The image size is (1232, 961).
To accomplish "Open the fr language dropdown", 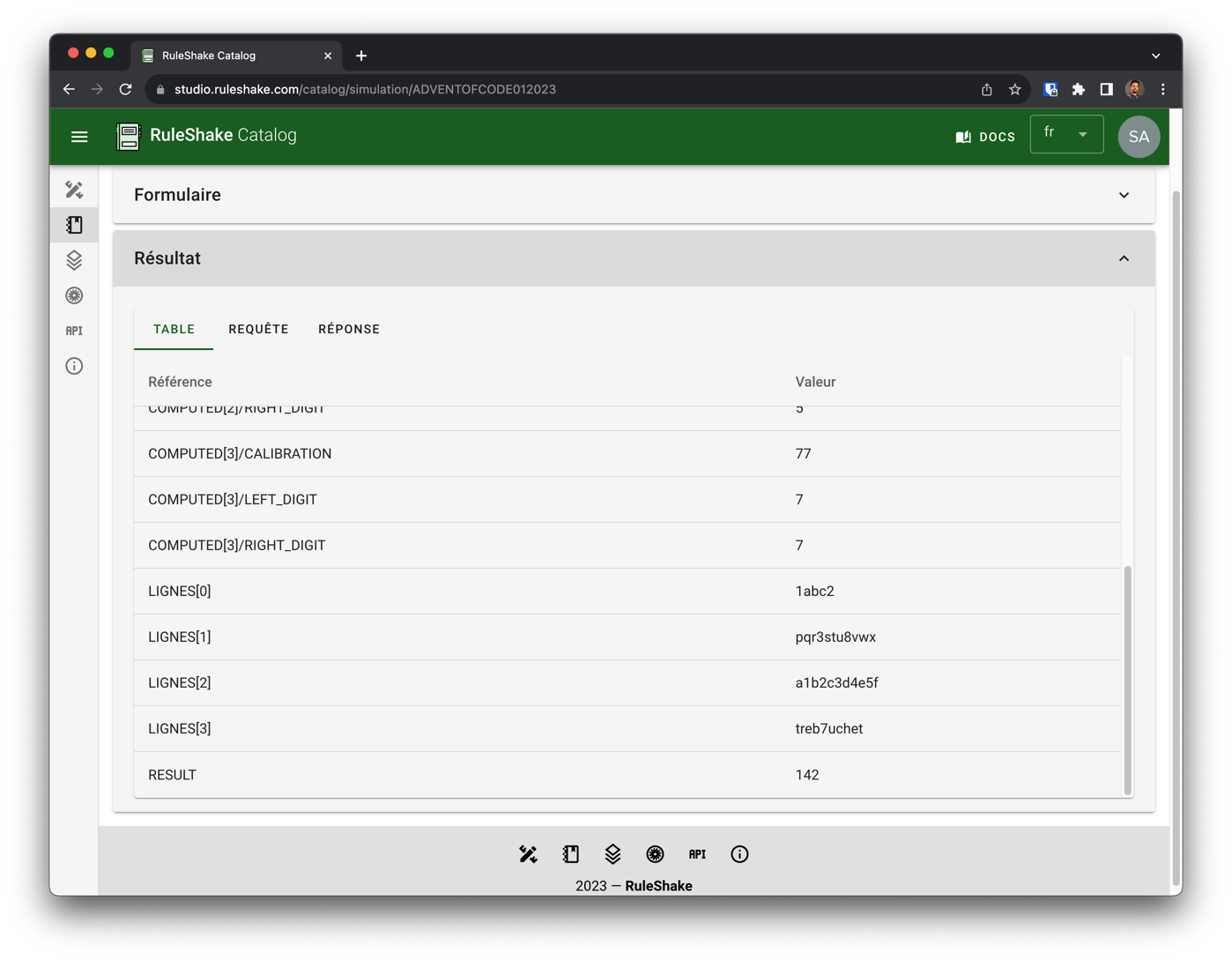I will pos(1066,134).
